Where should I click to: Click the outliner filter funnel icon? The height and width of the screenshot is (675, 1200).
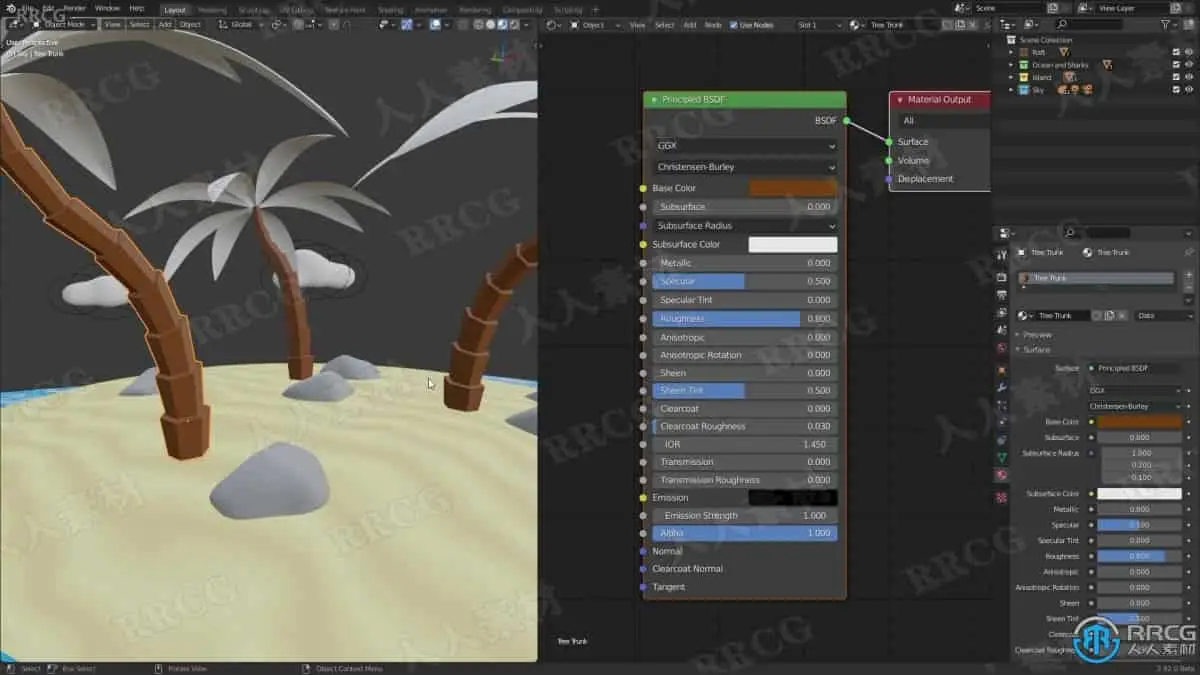click(1167, 24)
